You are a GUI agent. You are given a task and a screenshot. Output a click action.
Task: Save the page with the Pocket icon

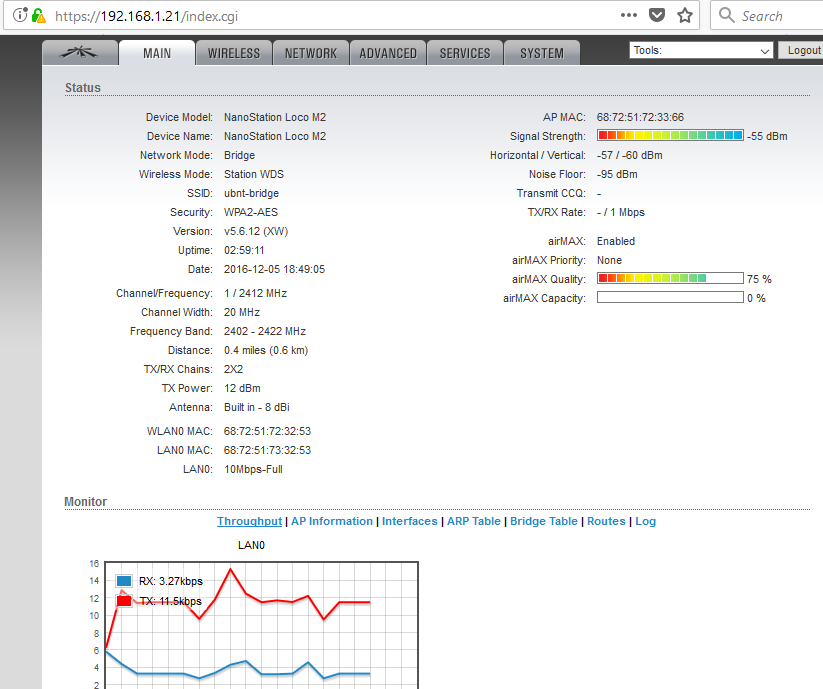[x=656, y=15]
